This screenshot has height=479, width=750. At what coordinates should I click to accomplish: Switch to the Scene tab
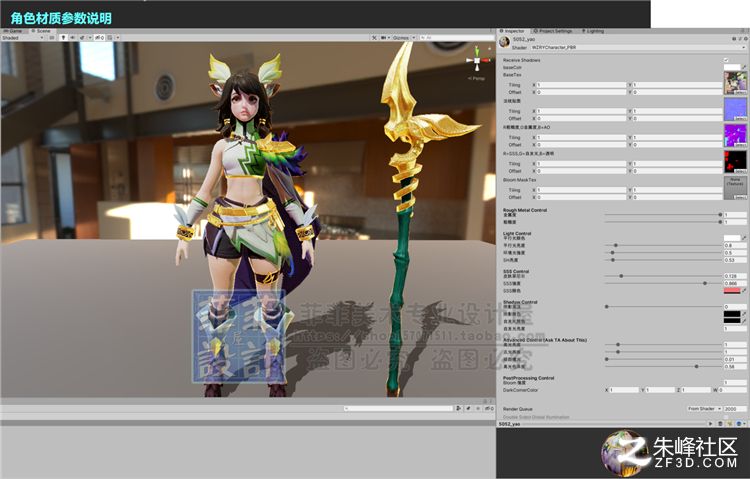pyautogui.click(x=41, y=31)
